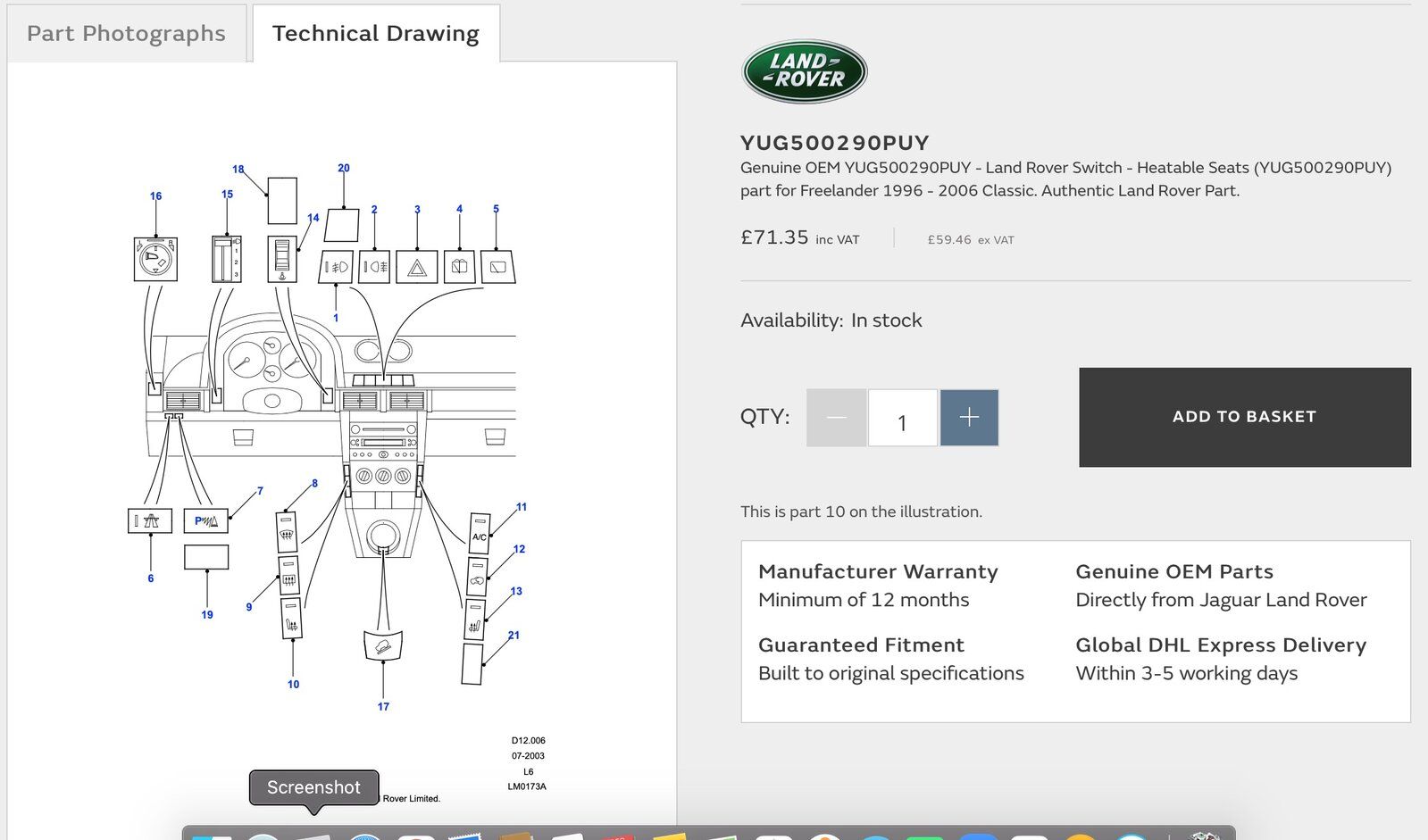Click the heated screen switch icon, part 8
The width and height of the screenshot is (1428, 840).
coord(287,532)
